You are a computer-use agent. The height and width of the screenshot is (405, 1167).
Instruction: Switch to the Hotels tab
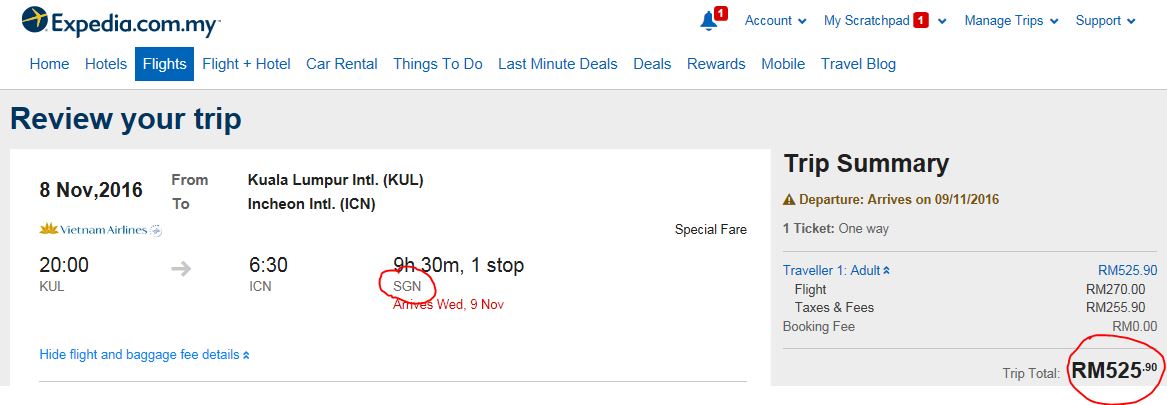point(106,64)
